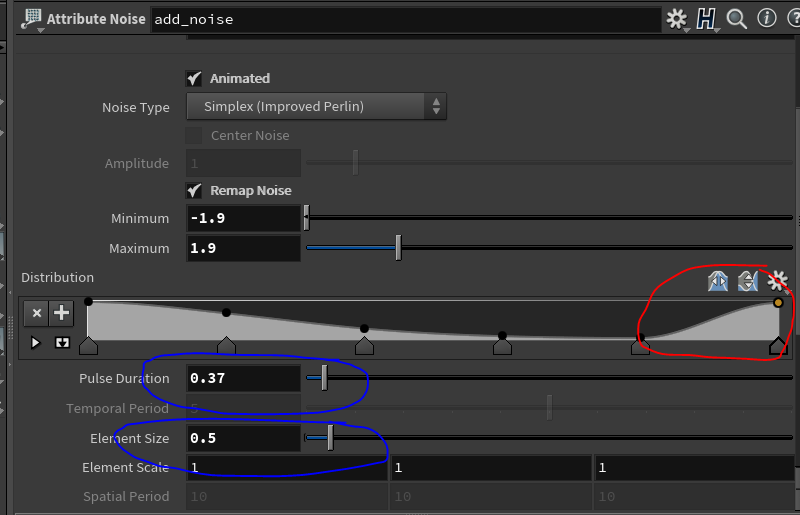Viewport: 800px width, 515px height.
Task: Remove ramp point with the X button
Action: [x=37, y=313]
